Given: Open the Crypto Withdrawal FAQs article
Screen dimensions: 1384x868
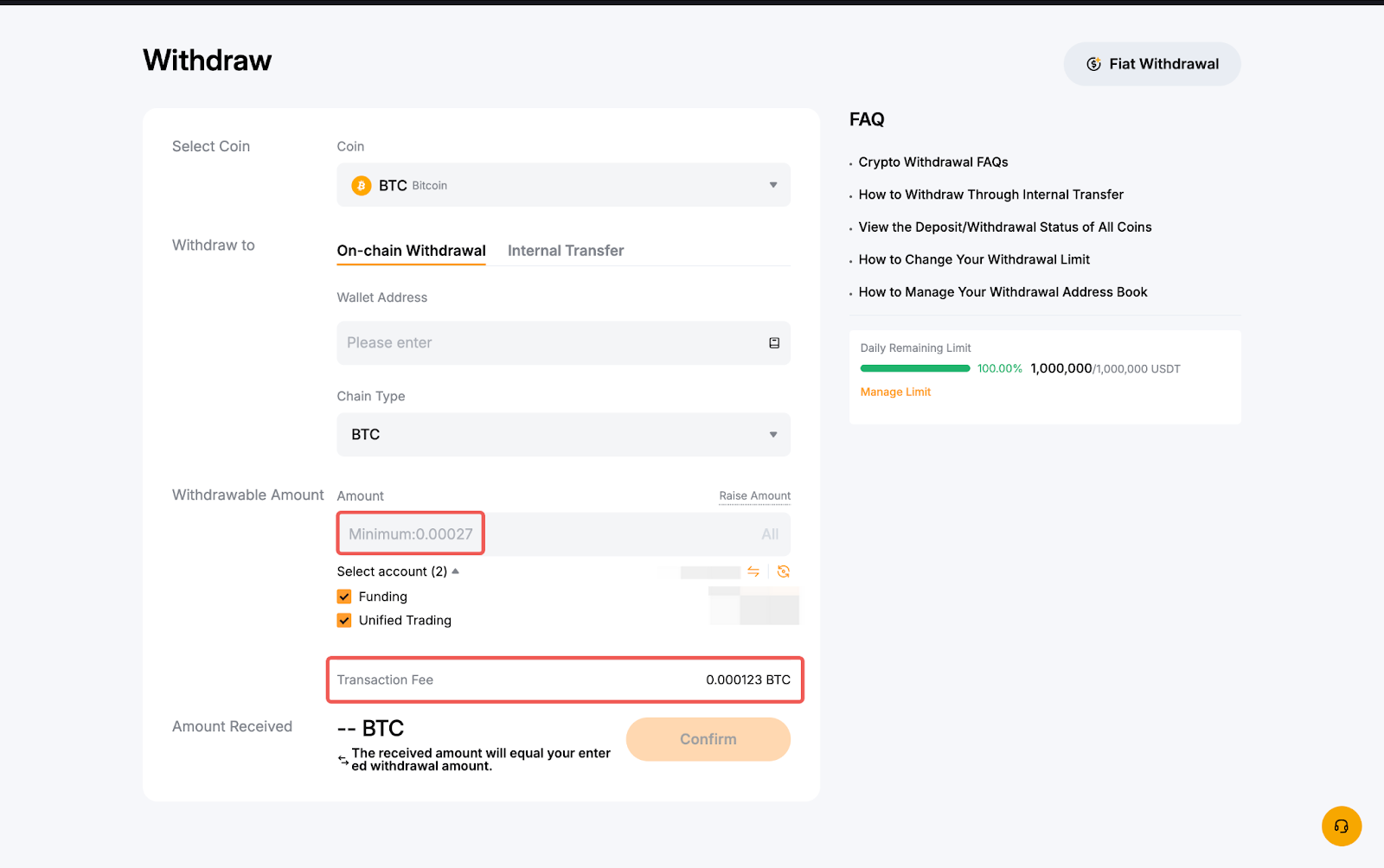Looking at the screenshot, I should click(x=932, y=163).
